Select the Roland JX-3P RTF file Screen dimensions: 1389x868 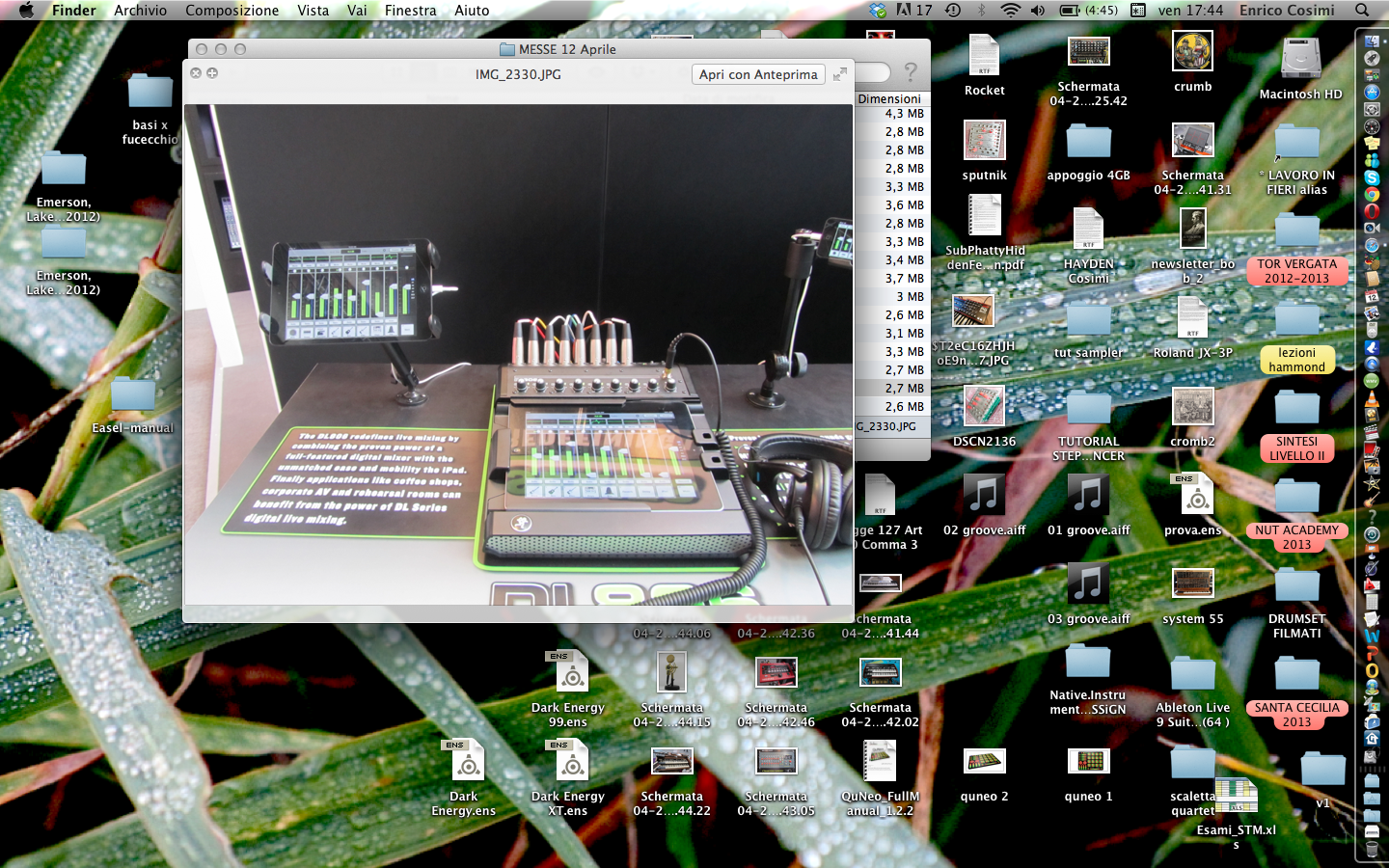[1192, 318]
